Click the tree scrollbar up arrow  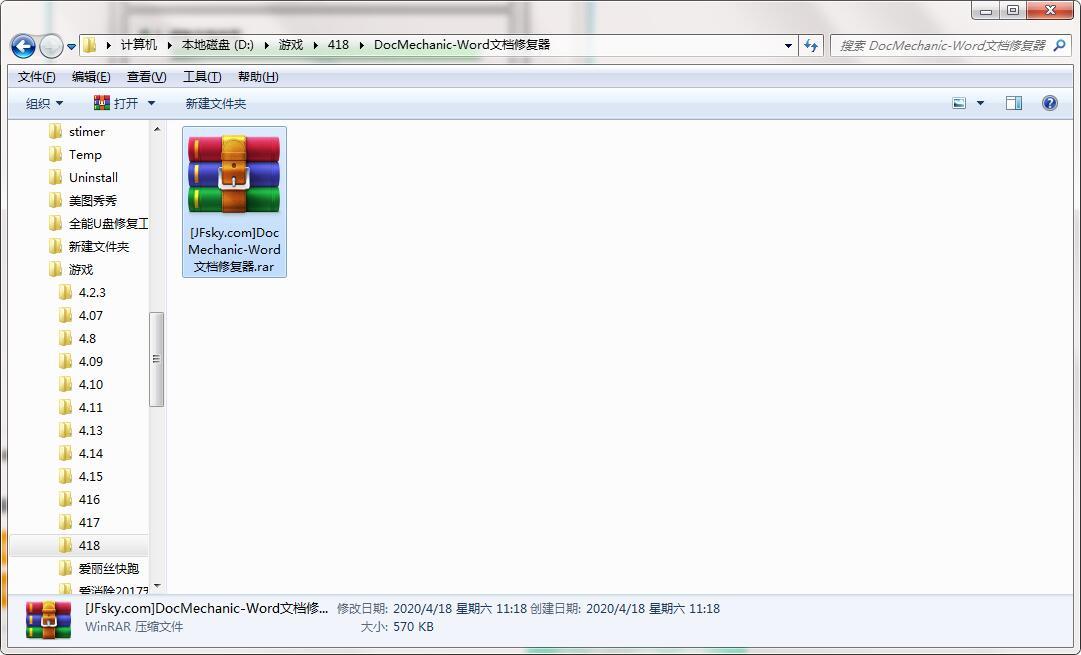pos(156,129)
